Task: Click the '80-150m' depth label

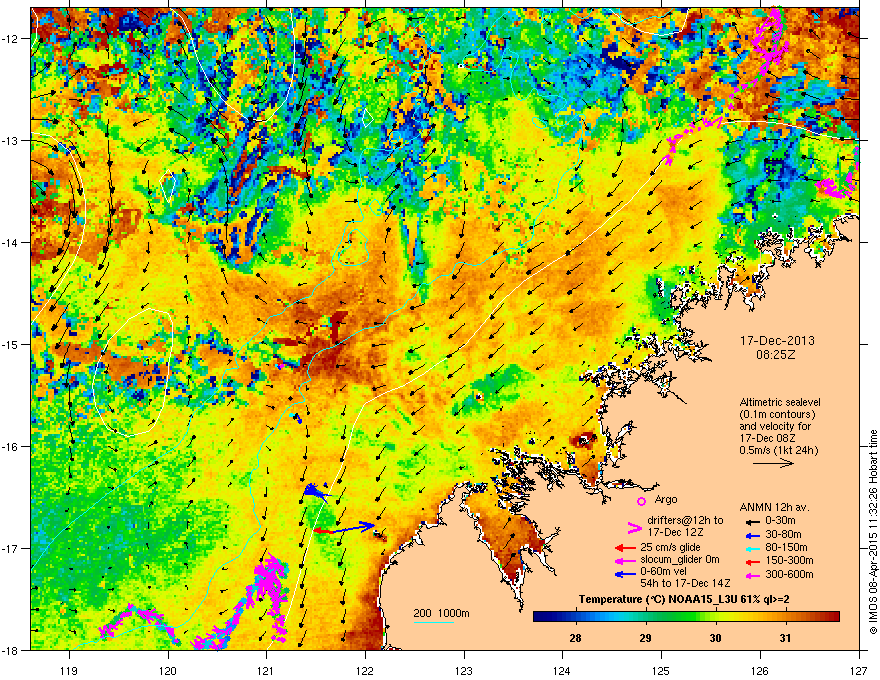Action: (786, 548)
